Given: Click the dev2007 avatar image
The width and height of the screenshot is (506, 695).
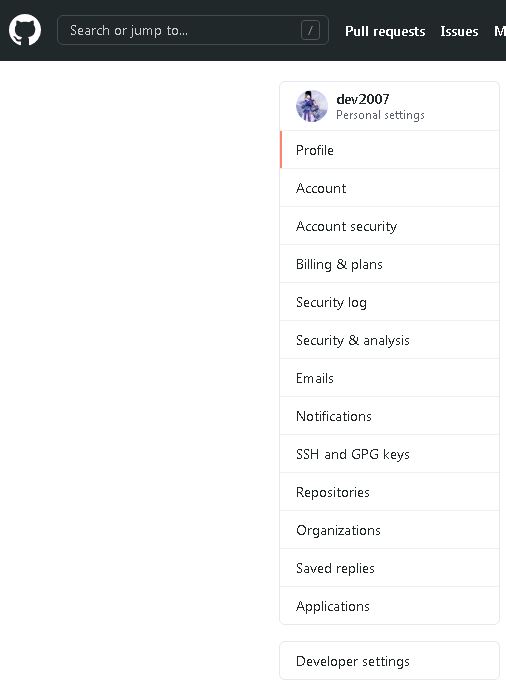Looking at the screenshot, I should pyautogui.click(x=312, y=106).
